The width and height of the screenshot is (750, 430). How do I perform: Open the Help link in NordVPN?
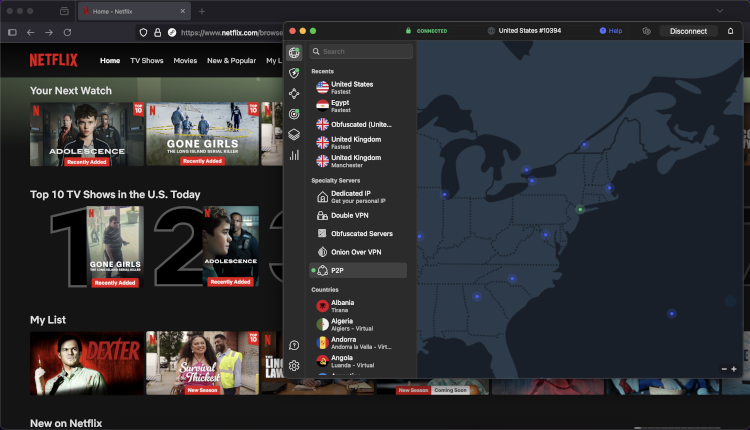[611, 31]
